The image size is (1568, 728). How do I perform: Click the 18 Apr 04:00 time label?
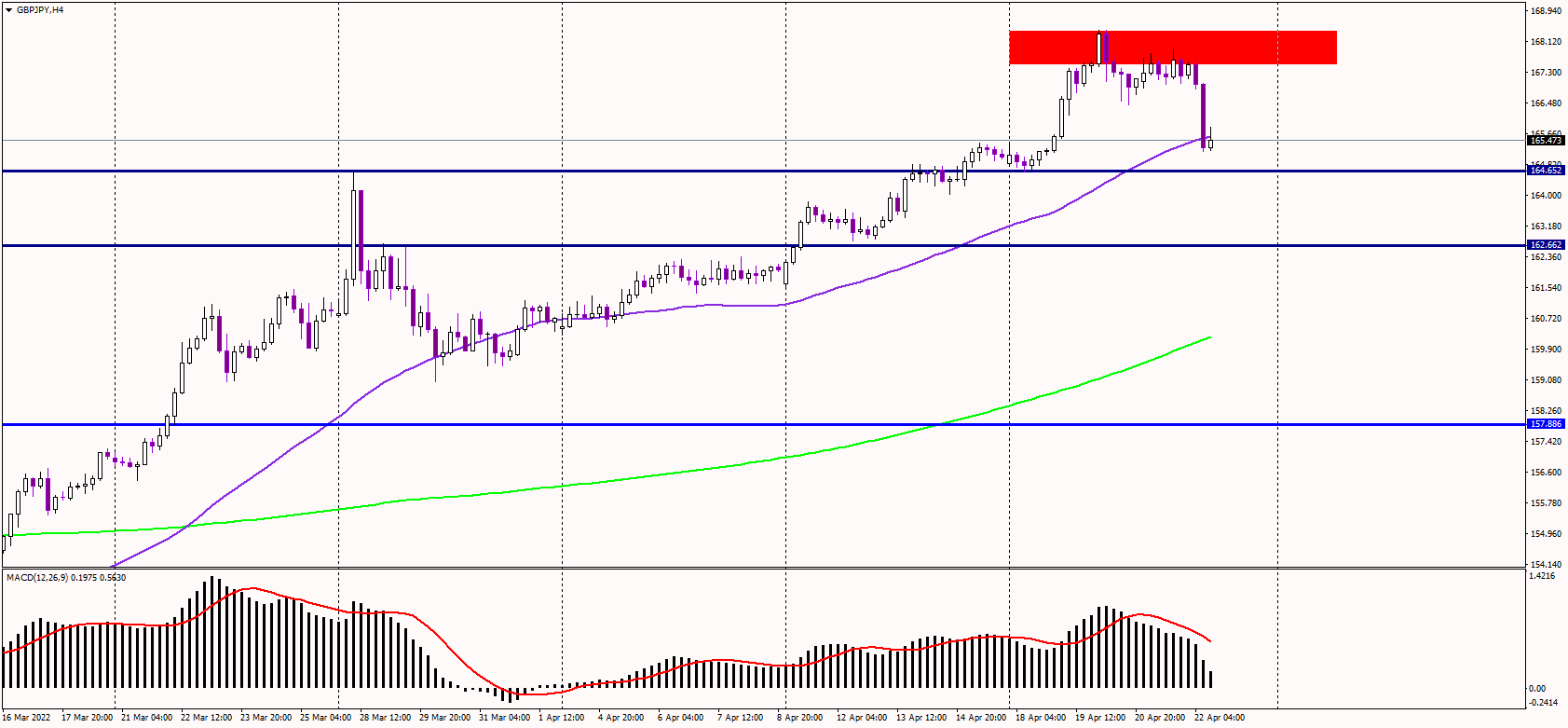1041,718
